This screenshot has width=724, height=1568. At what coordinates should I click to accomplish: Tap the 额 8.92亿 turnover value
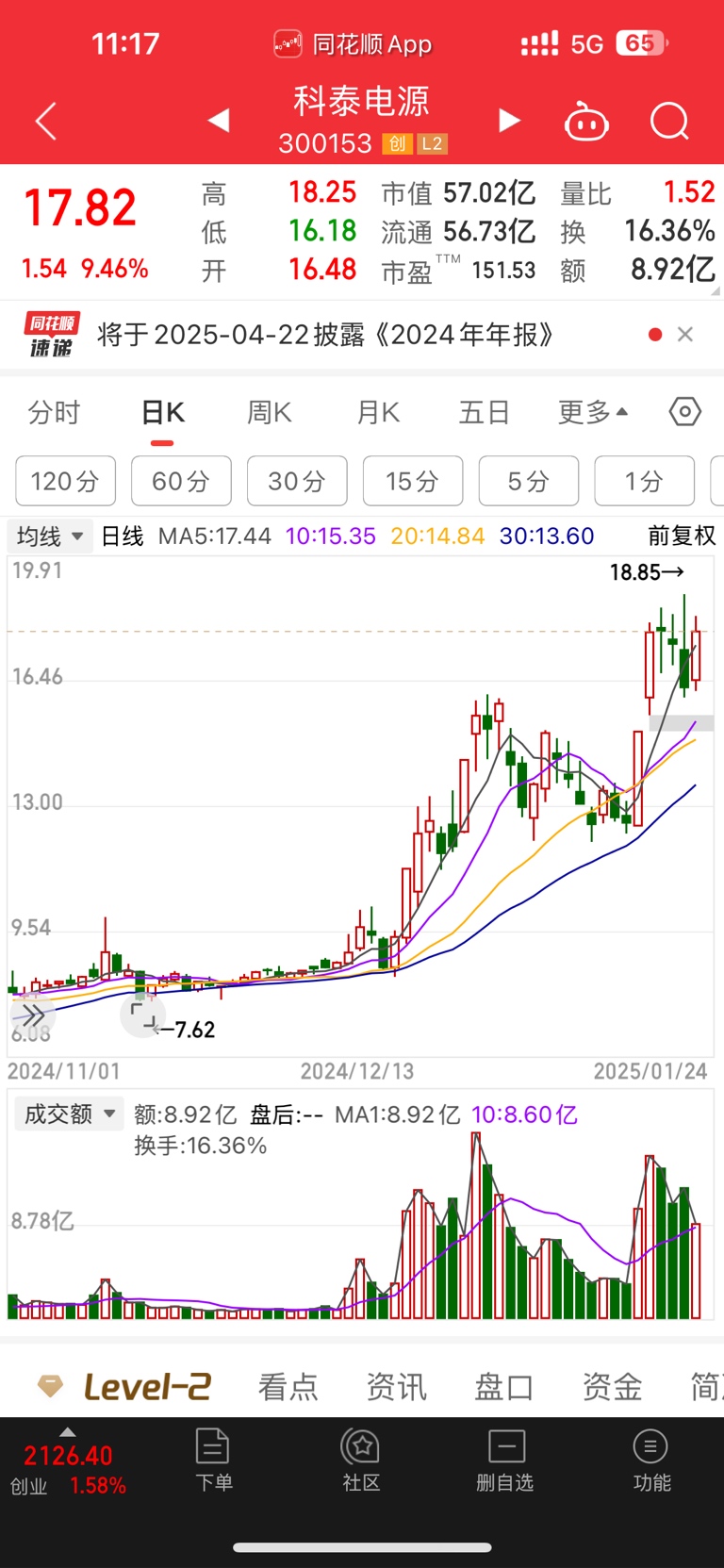pos(638,271)
